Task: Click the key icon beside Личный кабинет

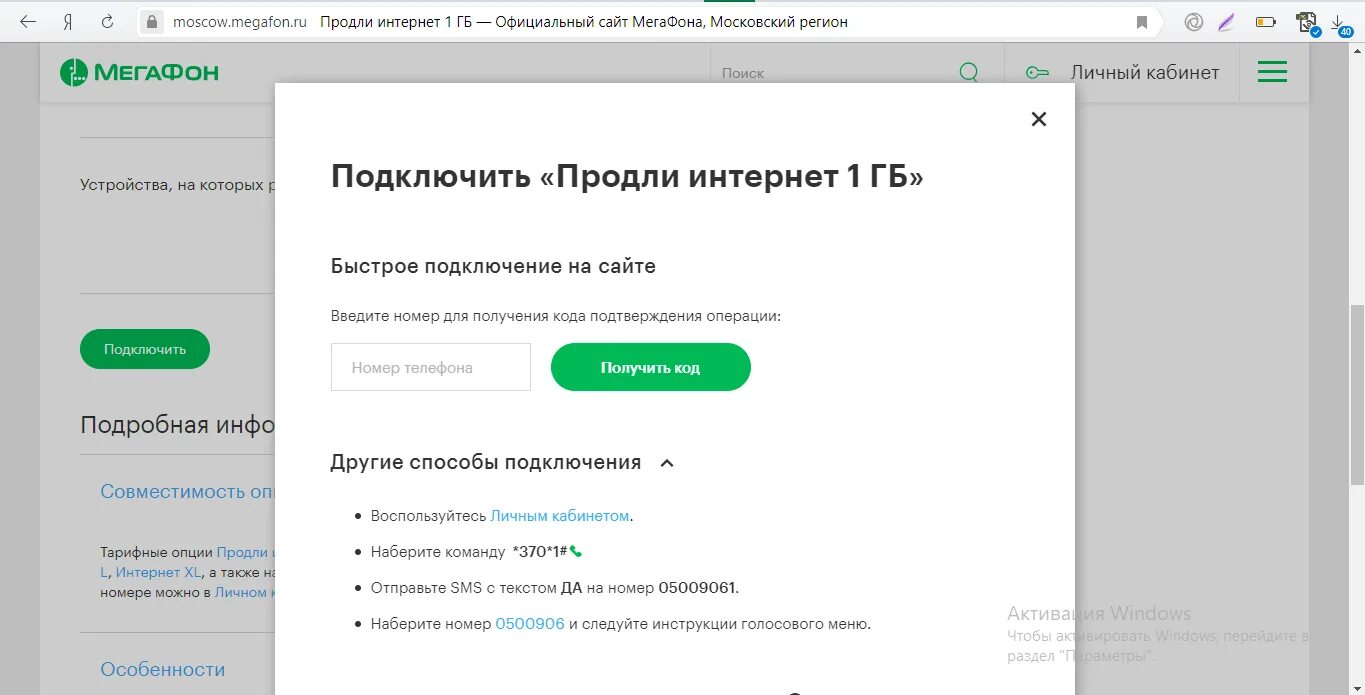Action: [x=1037, y=72]
